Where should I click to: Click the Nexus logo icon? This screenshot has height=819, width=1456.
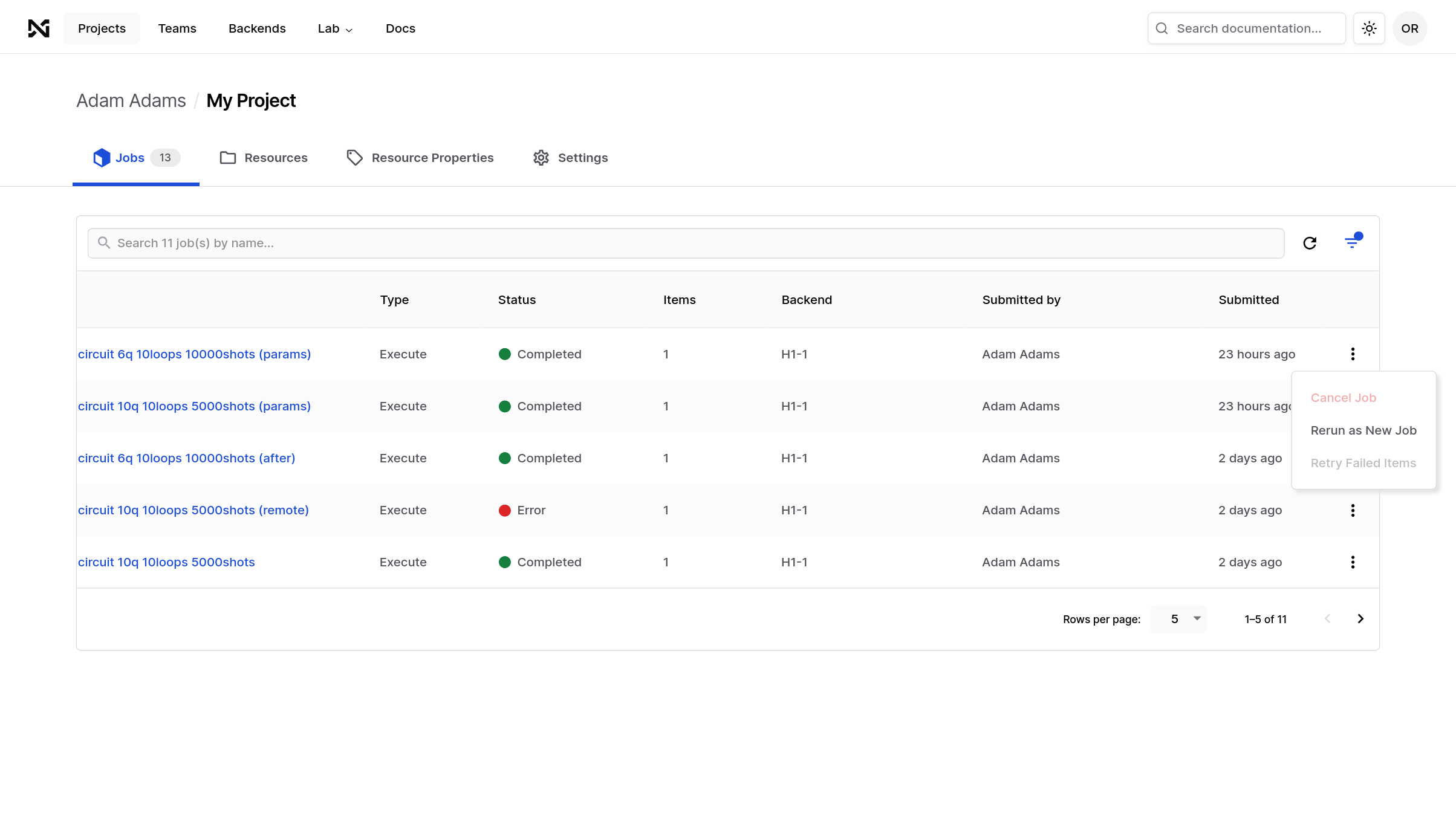click(x=39, y=28)
